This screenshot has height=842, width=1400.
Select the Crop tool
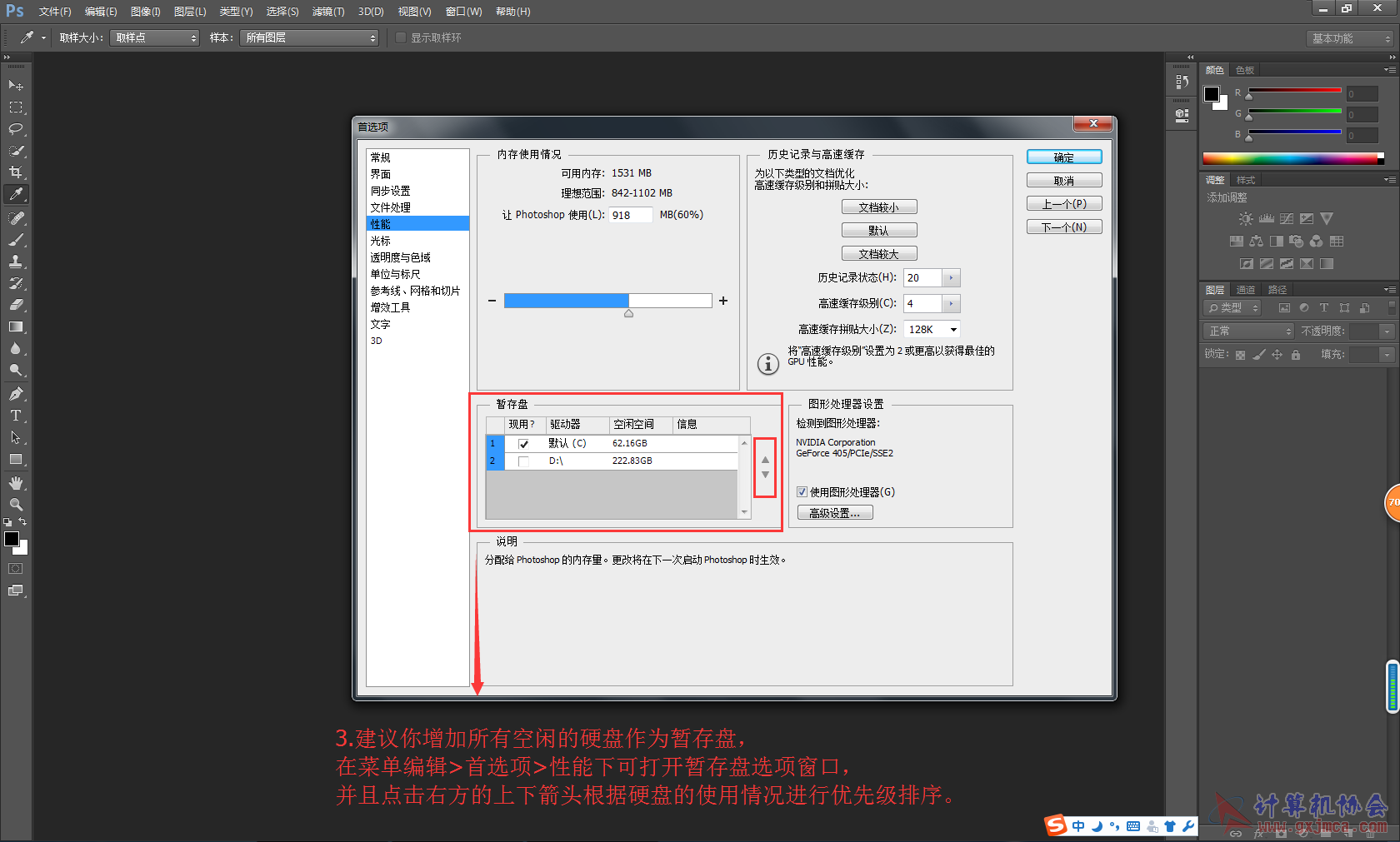coord(16,172)
